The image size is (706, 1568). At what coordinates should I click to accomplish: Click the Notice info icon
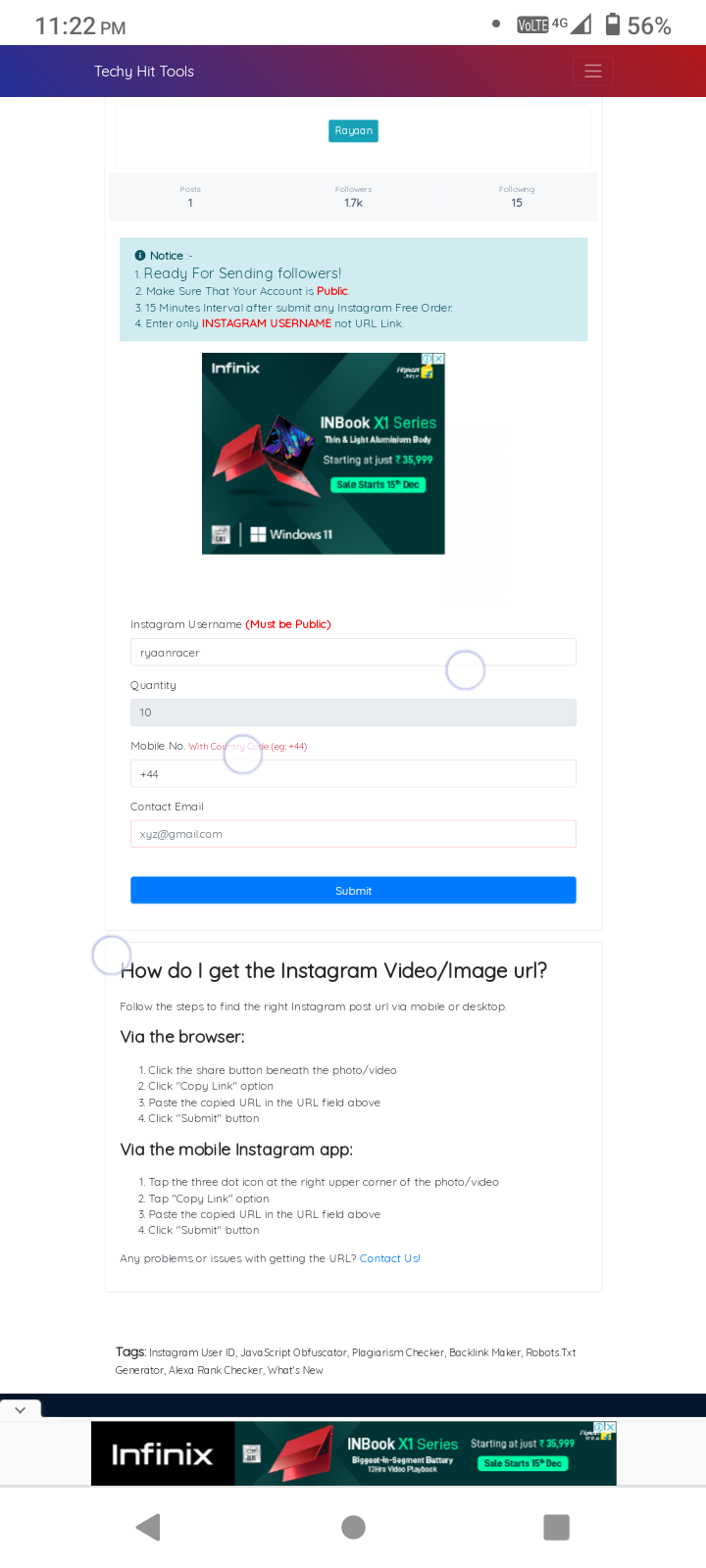pos(140,255)
